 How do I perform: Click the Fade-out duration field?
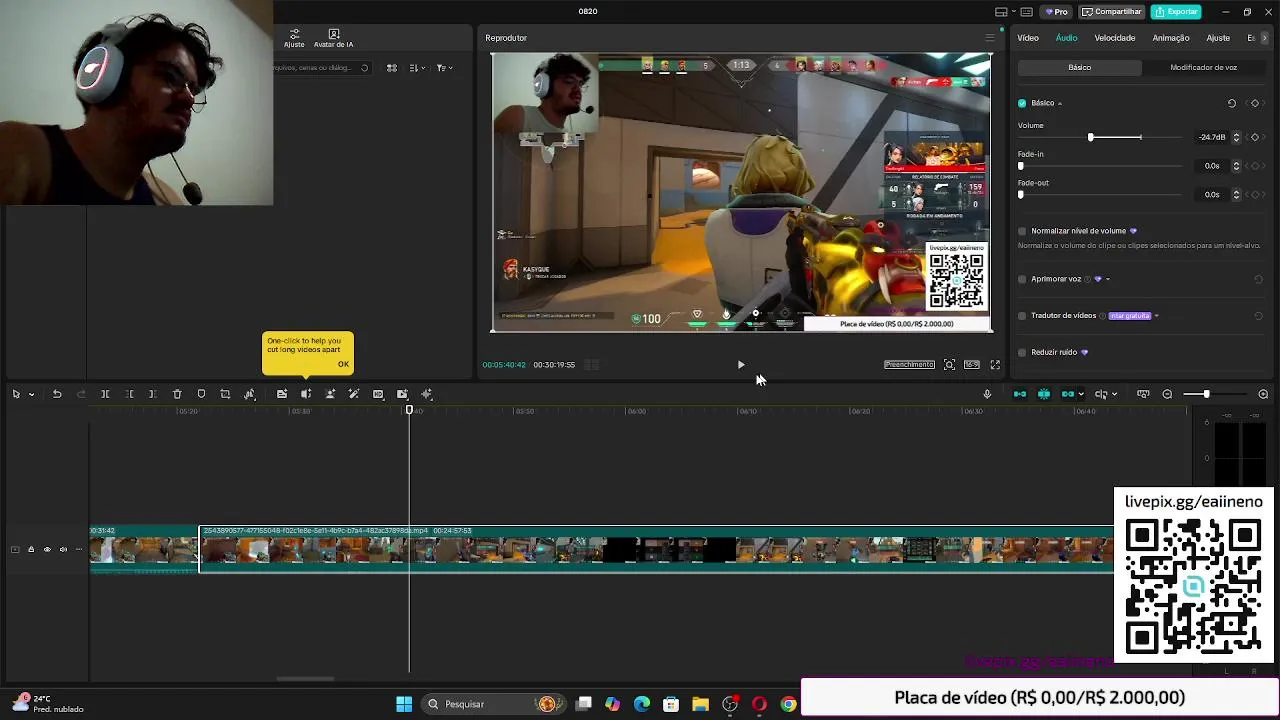pyautogui.click(x=1211, y=195)
